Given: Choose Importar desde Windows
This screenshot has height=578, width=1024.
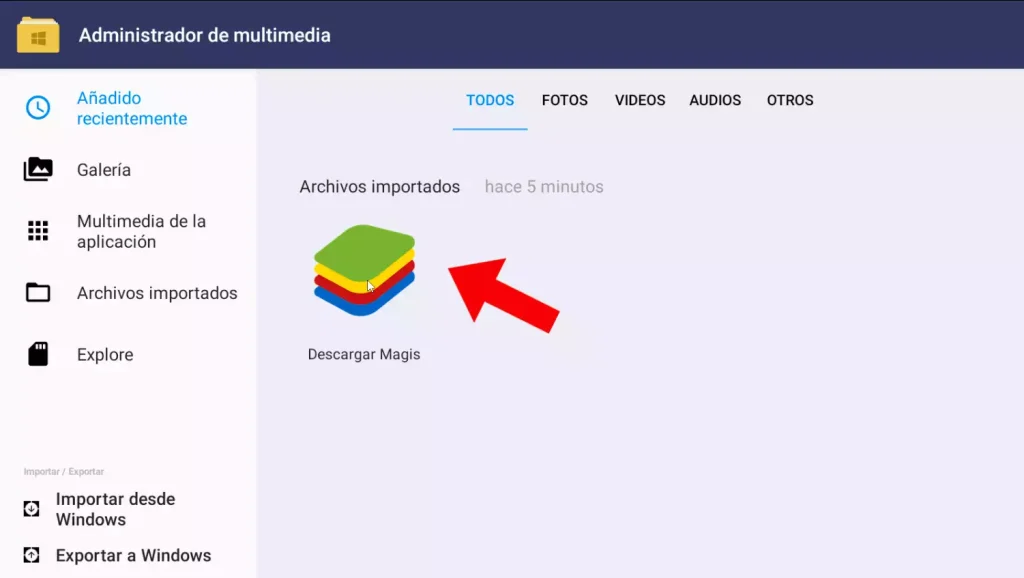Looking at the screenshot, I should pos(116,509).
